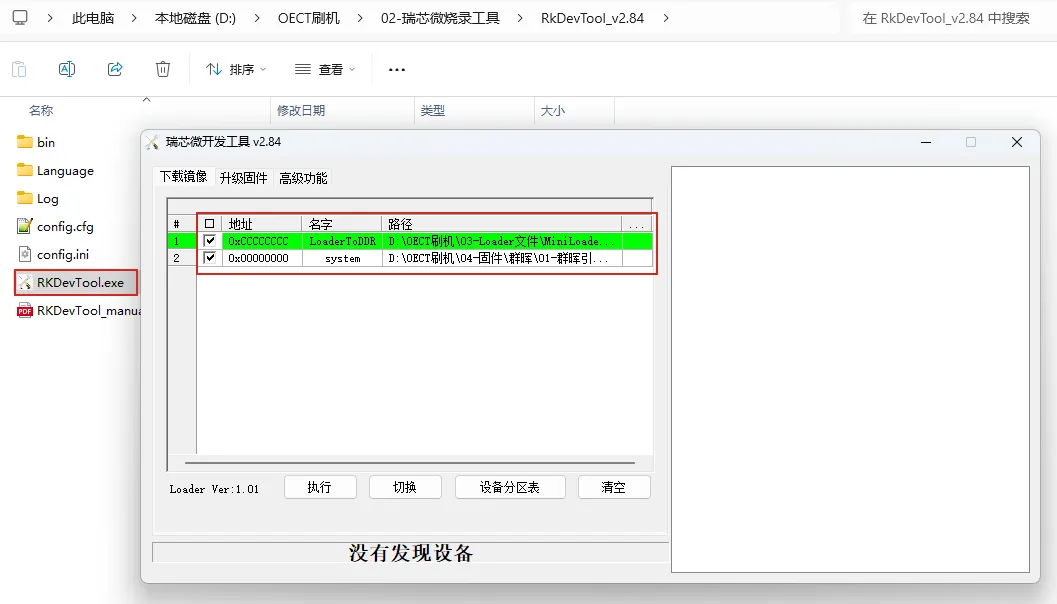Click the Delete trash icon in Explorer
This screenshot has width=1057, height=604.
163,69
